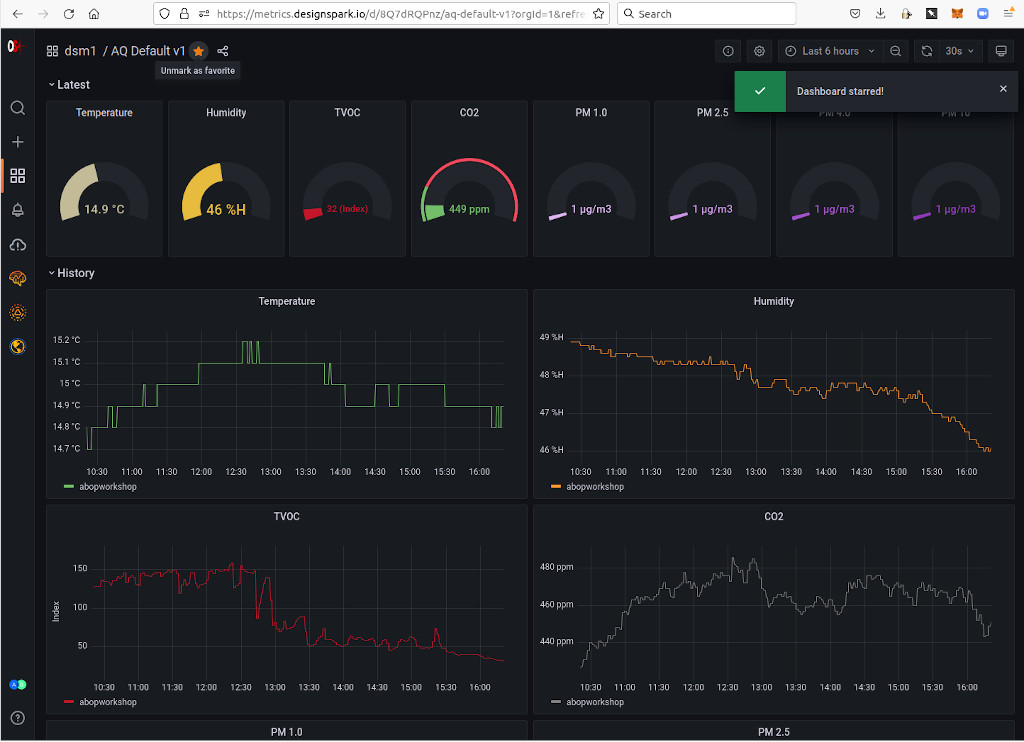Click the dsm1 folder breadcrumb link
1024x742 pixels.
point(80,51)
